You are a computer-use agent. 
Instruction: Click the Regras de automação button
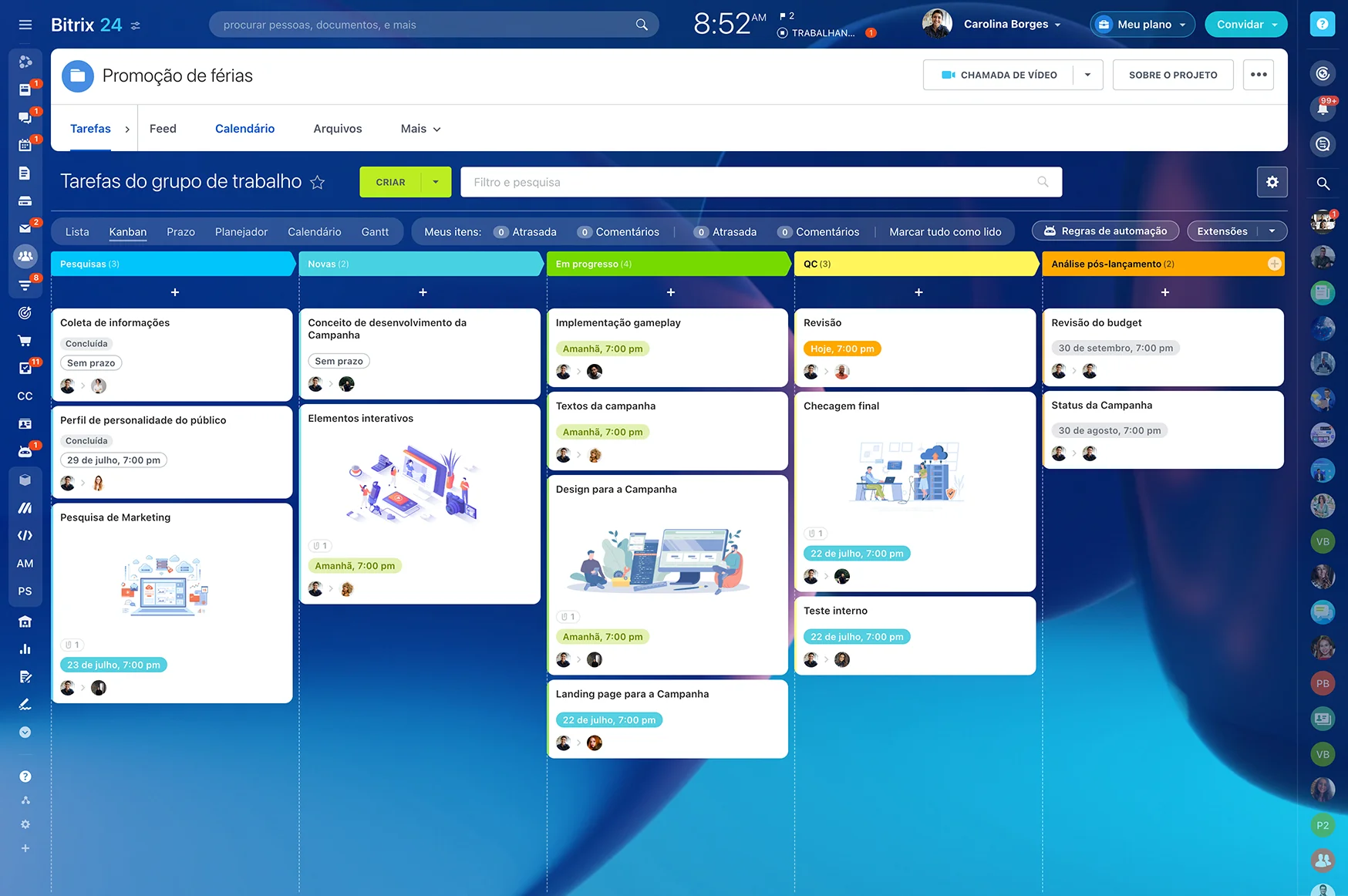1105,231
